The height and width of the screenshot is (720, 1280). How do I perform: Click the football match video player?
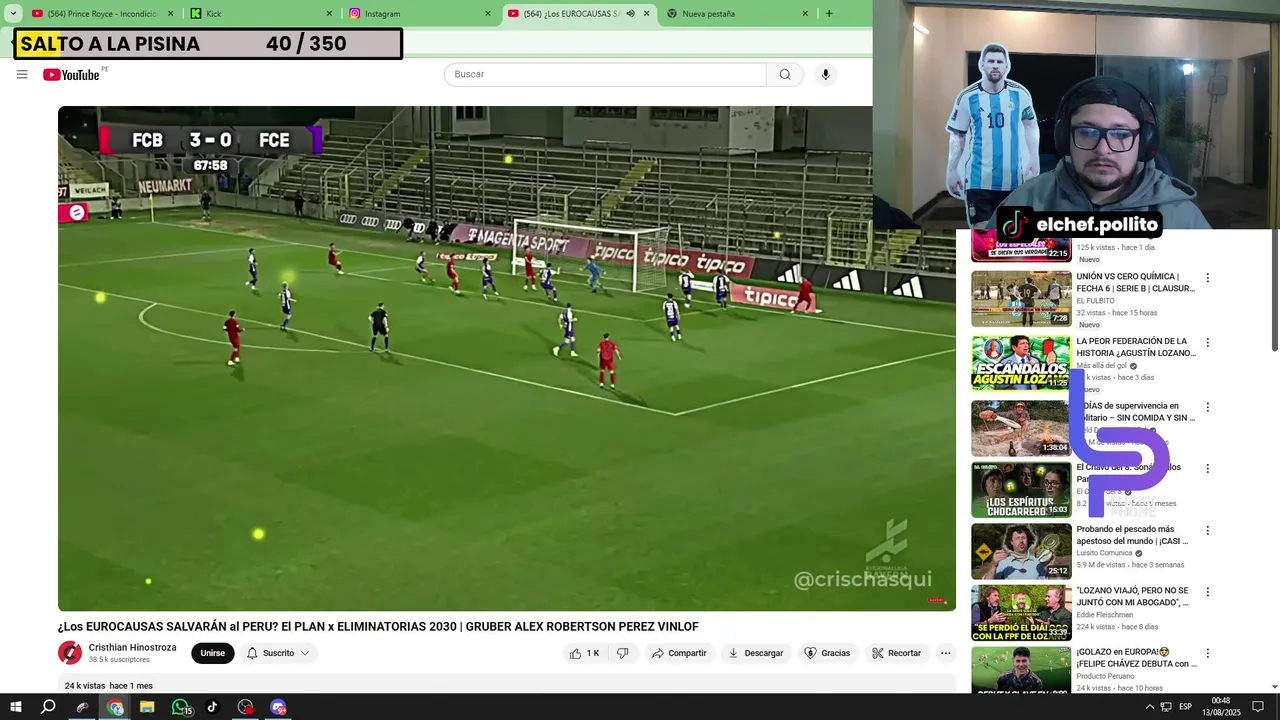tap(507, 358)
